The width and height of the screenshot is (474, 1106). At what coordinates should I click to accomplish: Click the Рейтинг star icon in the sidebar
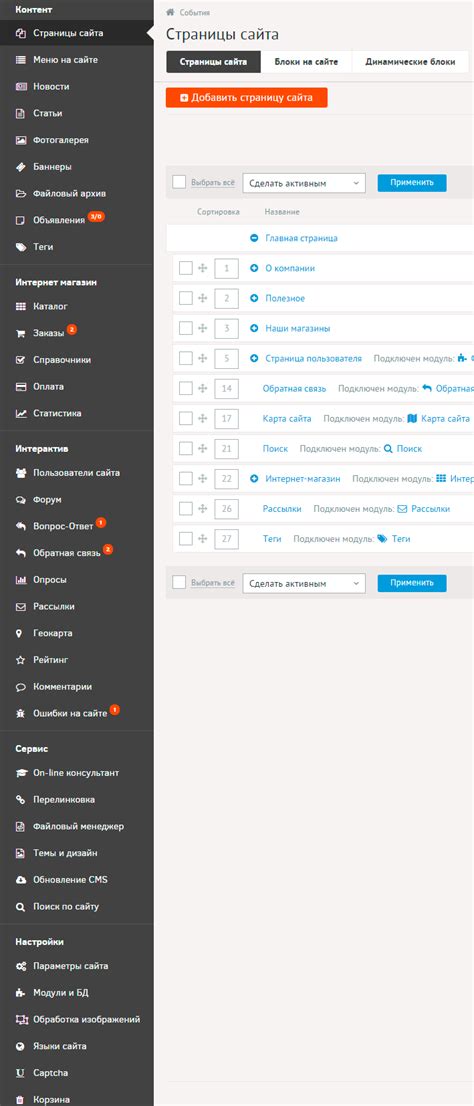[x=20, y=660]
